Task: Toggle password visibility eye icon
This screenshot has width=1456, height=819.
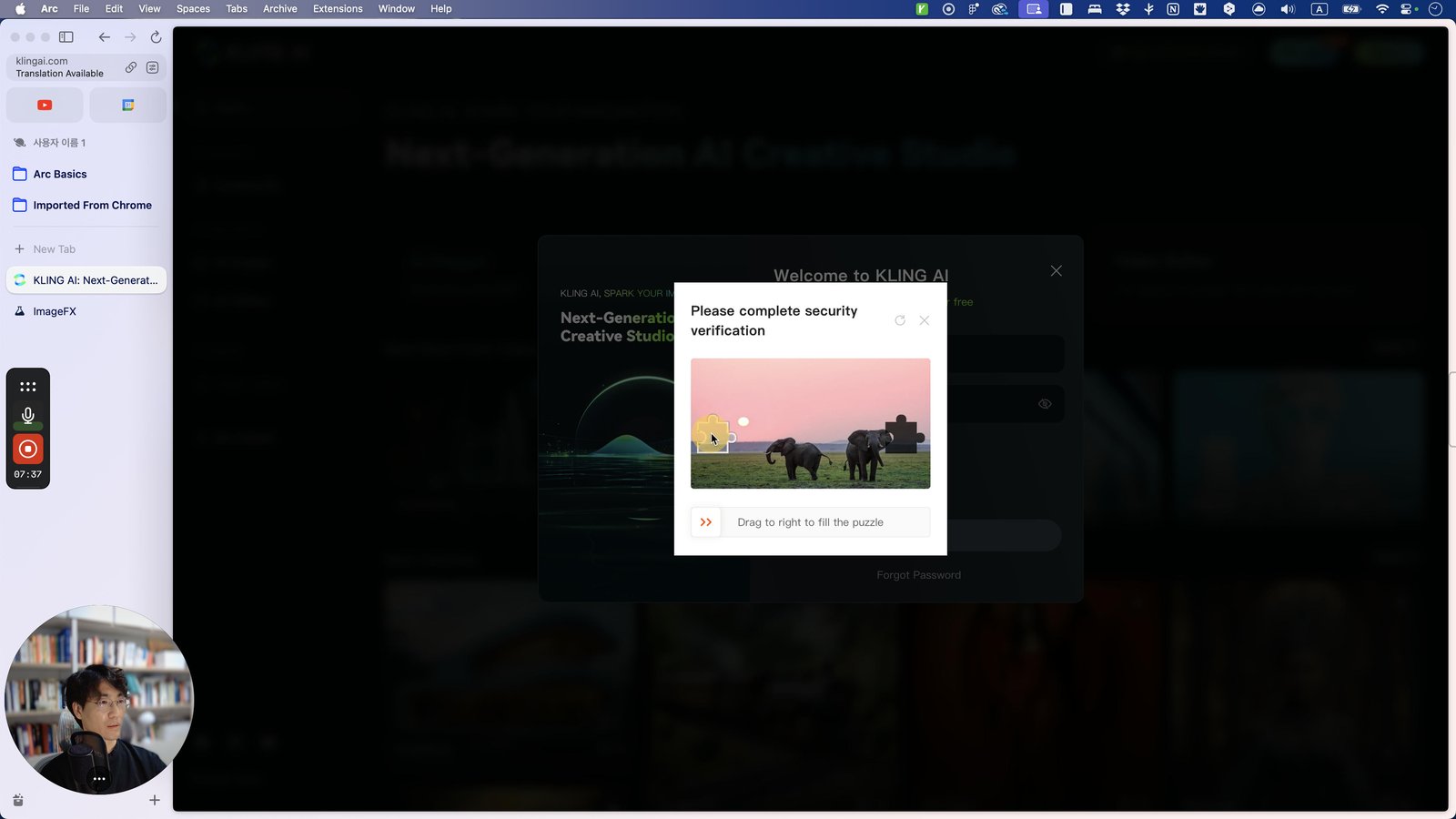Action: tap(1045, 404)
